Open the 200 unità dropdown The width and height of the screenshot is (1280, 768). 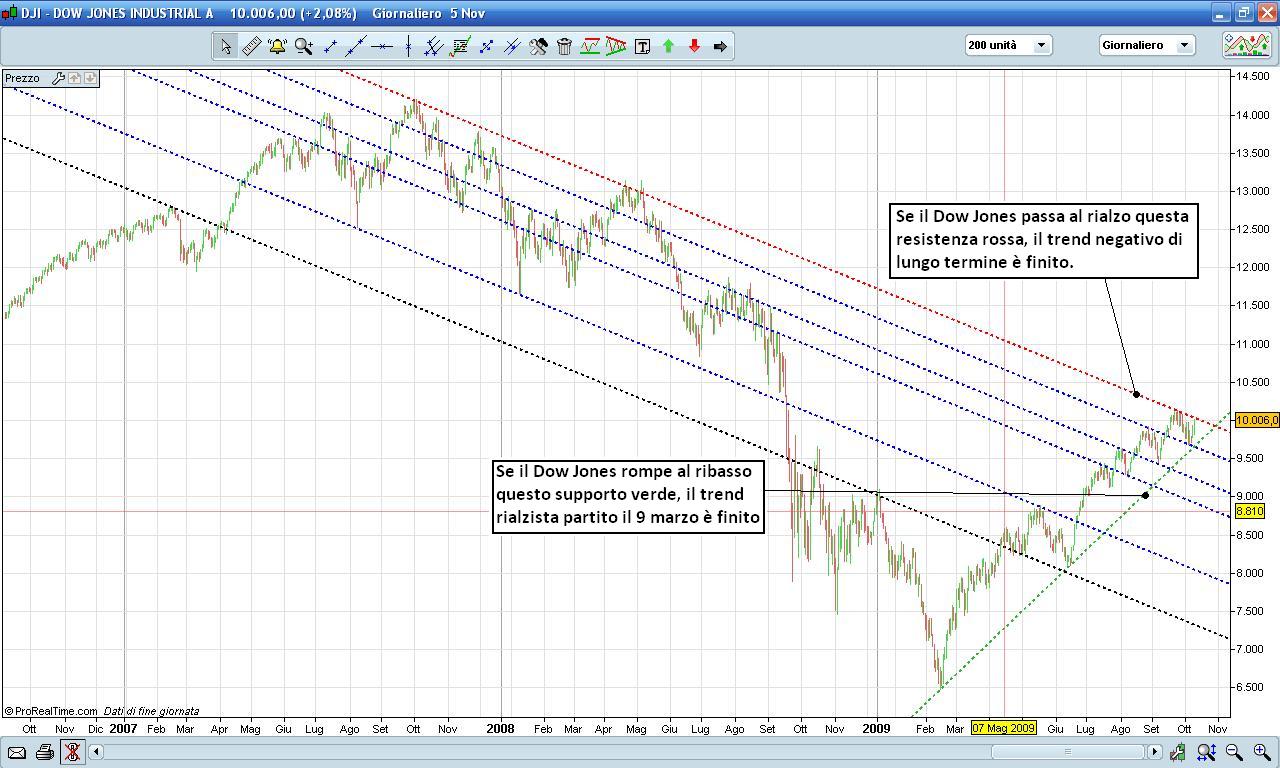[1008, 45]
